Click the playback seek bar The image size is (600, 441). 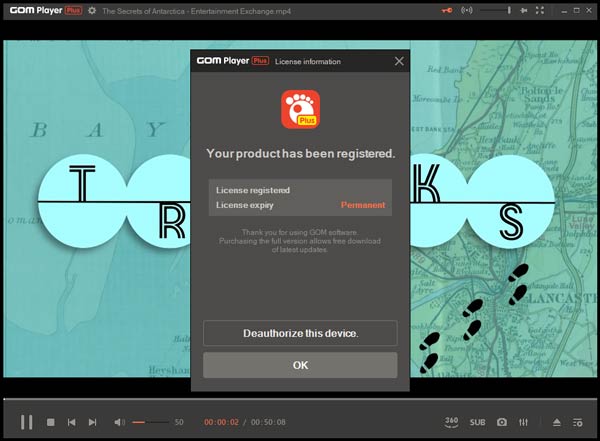click(300, 399)
